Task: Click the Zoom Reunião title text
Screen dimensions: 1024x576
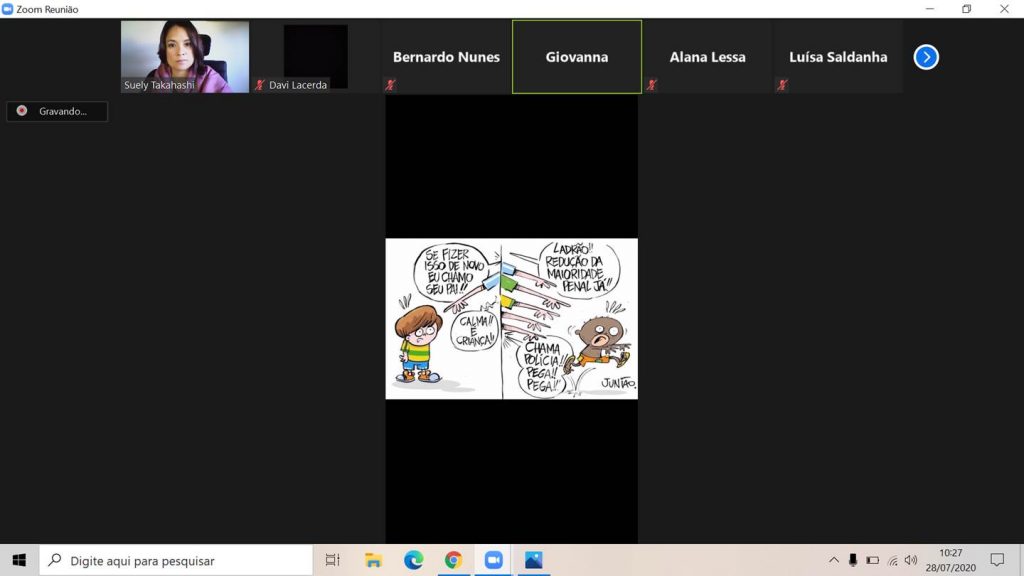Action: pyautogui.click(x=47, y=9)
